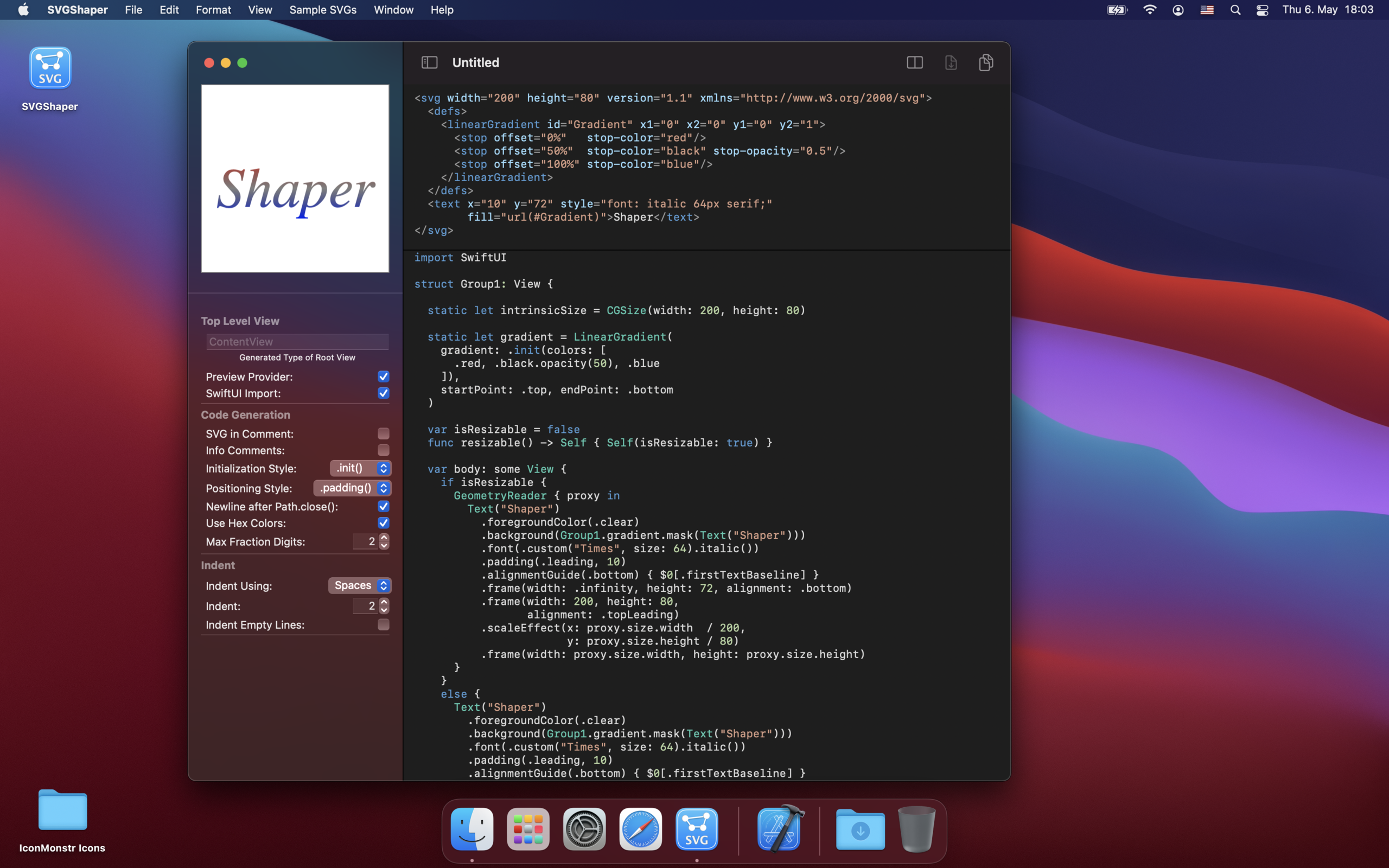Click the split view layout icon

914,62
